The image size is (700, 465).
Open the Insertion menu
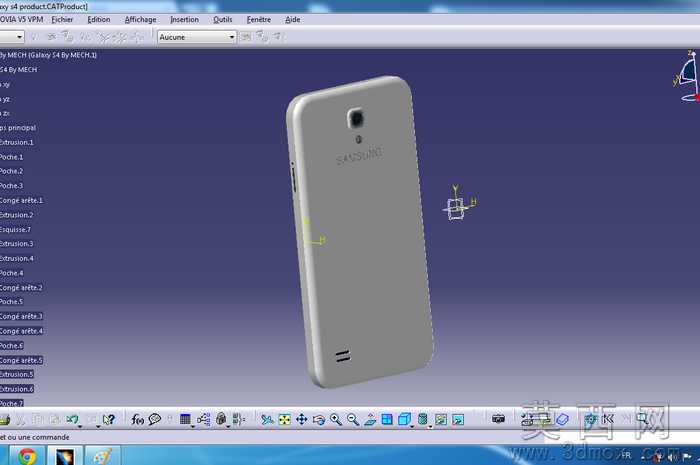coord(184,20)
